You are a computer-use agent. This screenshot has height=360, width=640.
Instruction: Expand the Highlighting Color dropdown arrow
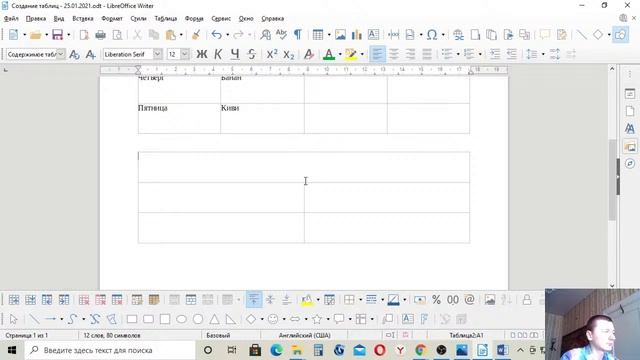(x=362, y=54)
